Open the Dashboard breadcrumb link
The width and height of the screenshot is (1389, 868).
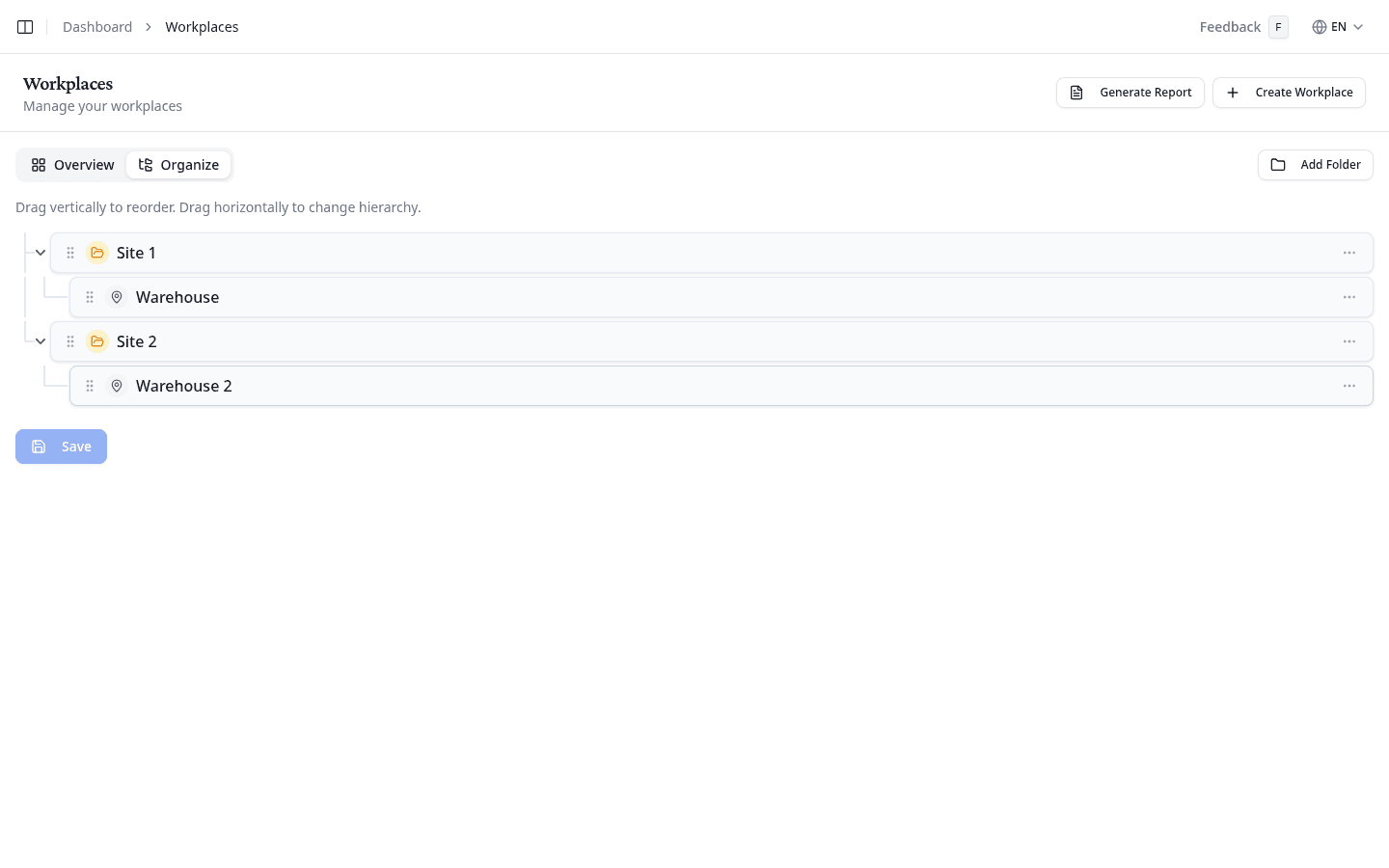click(x=97, y=26)
